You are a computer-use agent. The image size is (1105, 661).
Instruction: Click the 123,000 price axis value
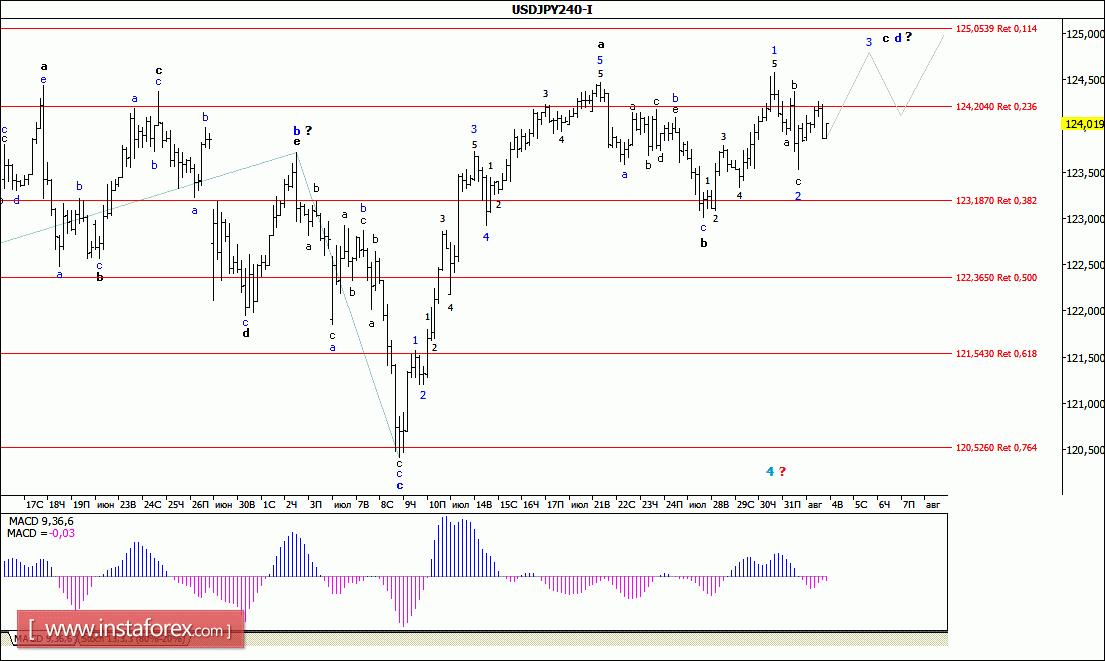pos(1085,219)
